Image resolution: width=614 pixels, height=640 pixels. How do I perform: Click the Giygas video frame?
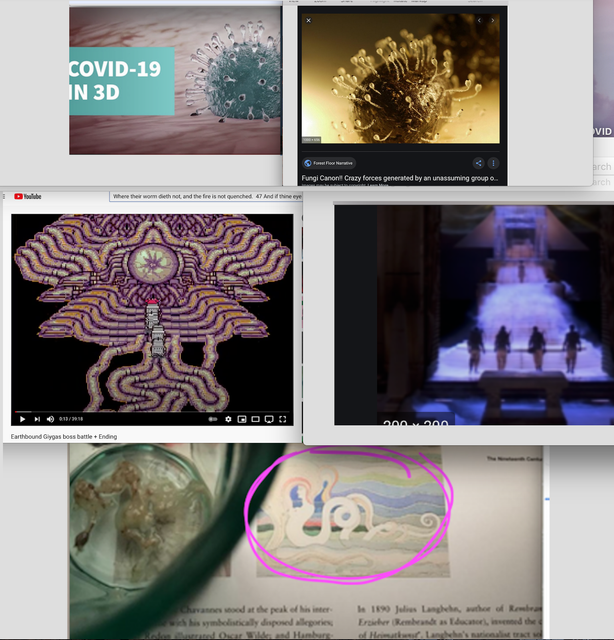152,313
